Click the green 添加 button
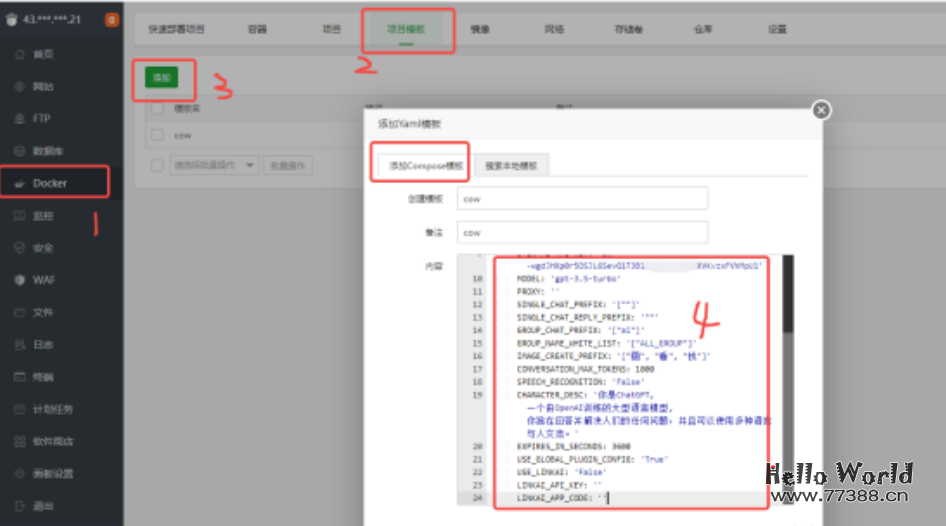Image resolution: width=946 pixels, height=526 pixels. click(x=162, y=77)
